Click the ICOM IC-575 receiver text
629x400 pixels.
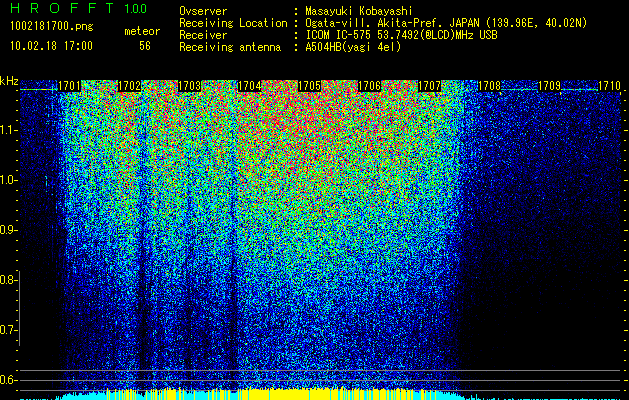(401, 35)
